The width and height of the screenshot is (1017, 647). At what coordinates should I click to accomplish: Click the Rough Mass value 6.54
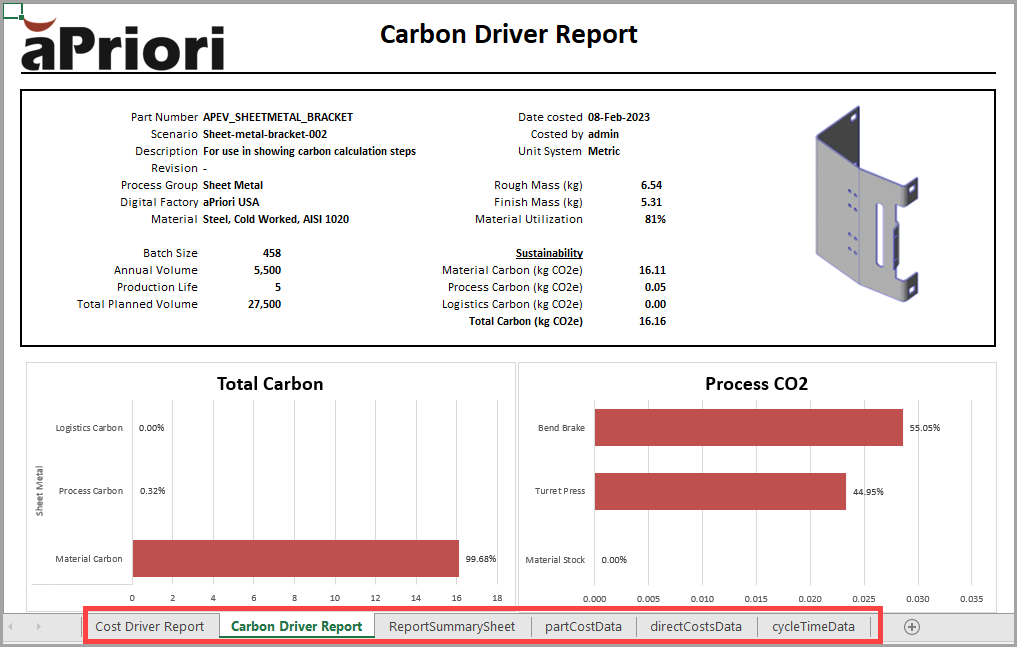651,185
